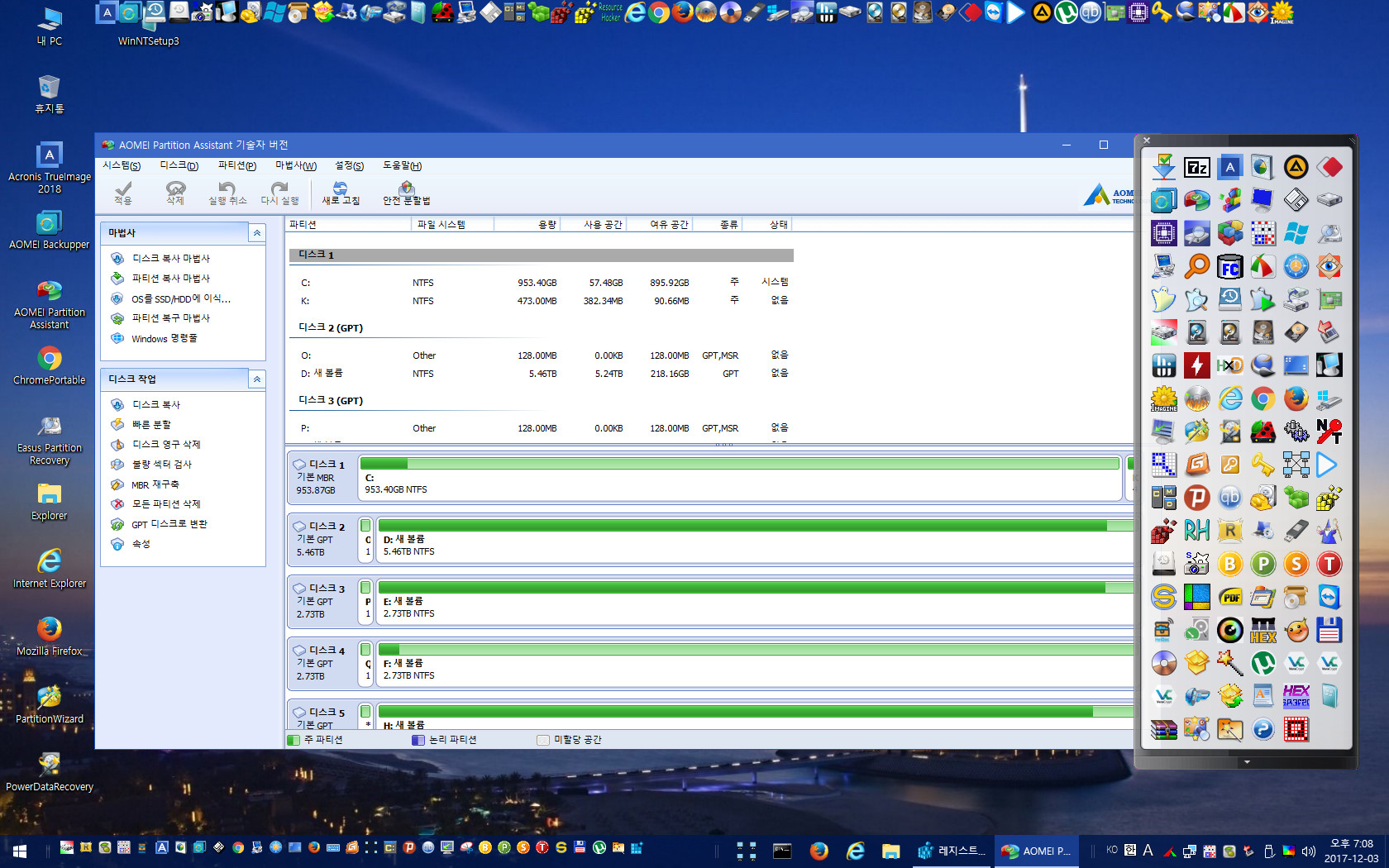Choose 빠른 분할 in disk operations
The width and height of the screenshot is (1389, 868).
(x=151, y=425)
